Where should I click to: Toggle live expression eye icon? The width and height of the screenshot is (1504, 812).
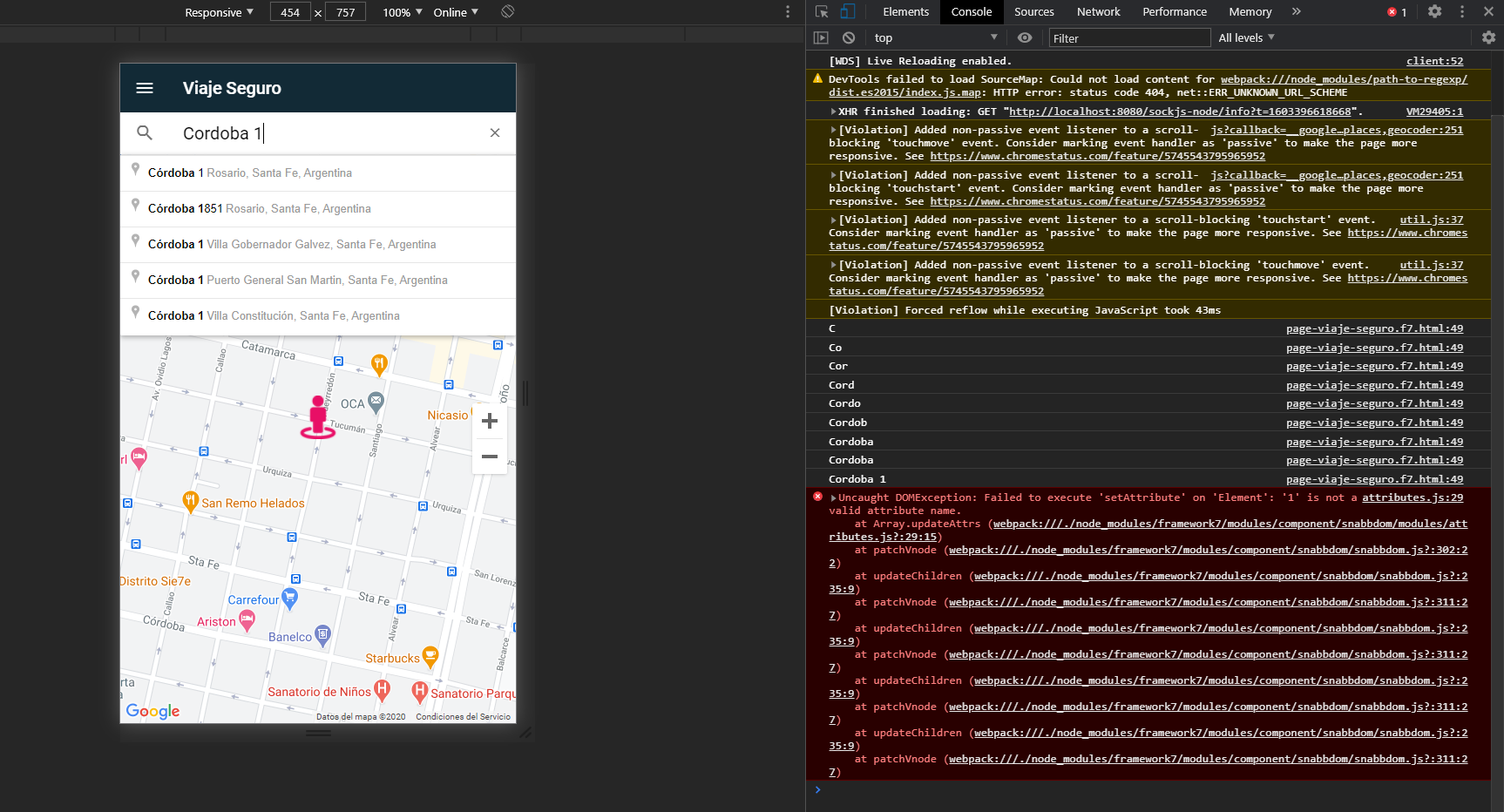tap(1025, 37)
